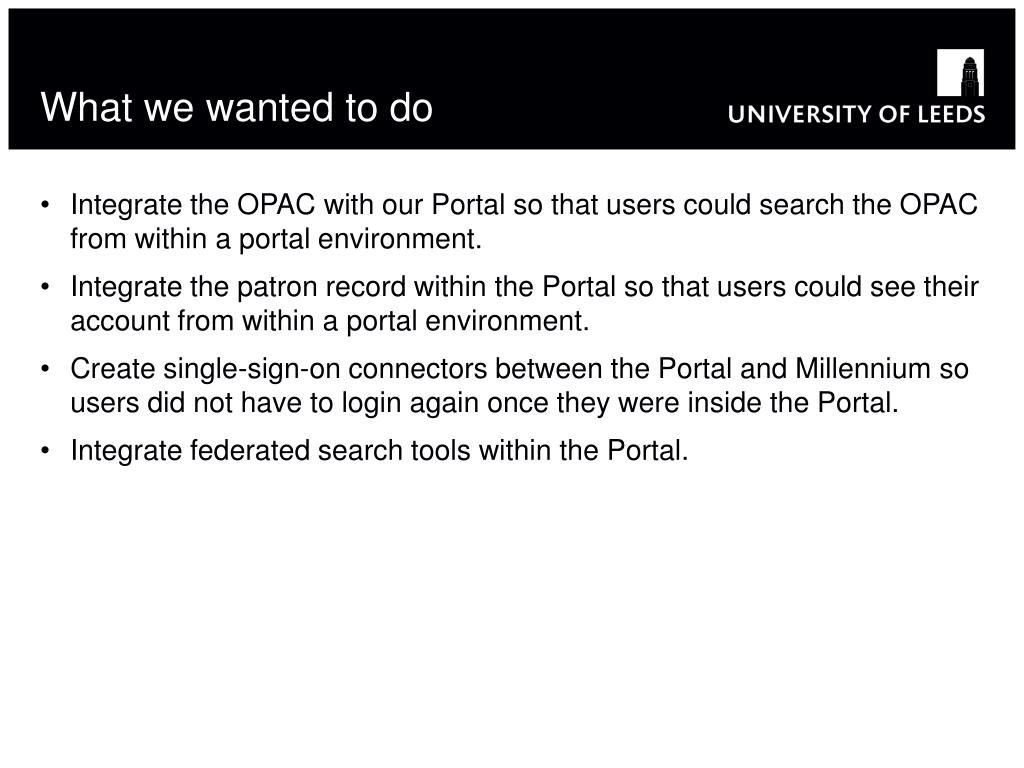Select the slide title 'What we wanted to do'

click(236, 107)
